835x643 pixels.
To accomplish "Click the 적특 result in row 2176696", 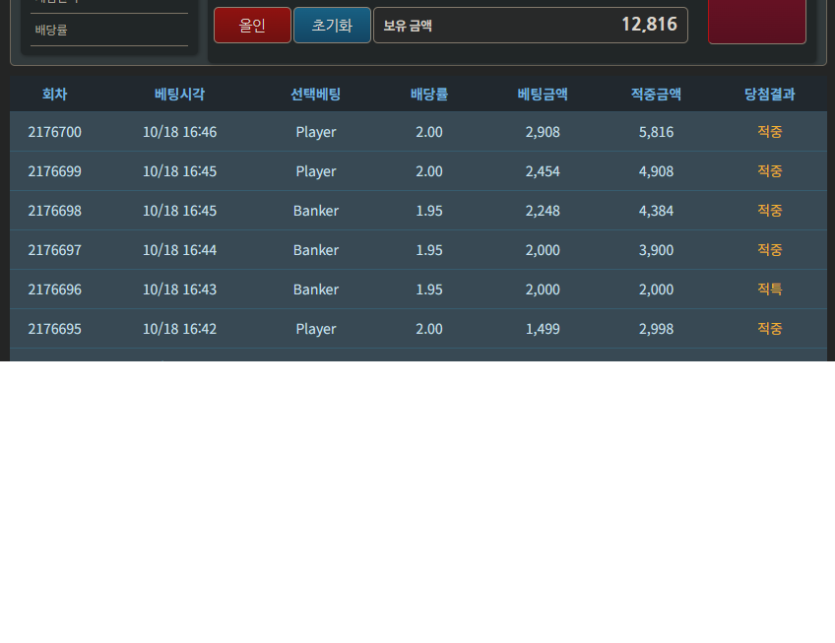I will 769,289.
